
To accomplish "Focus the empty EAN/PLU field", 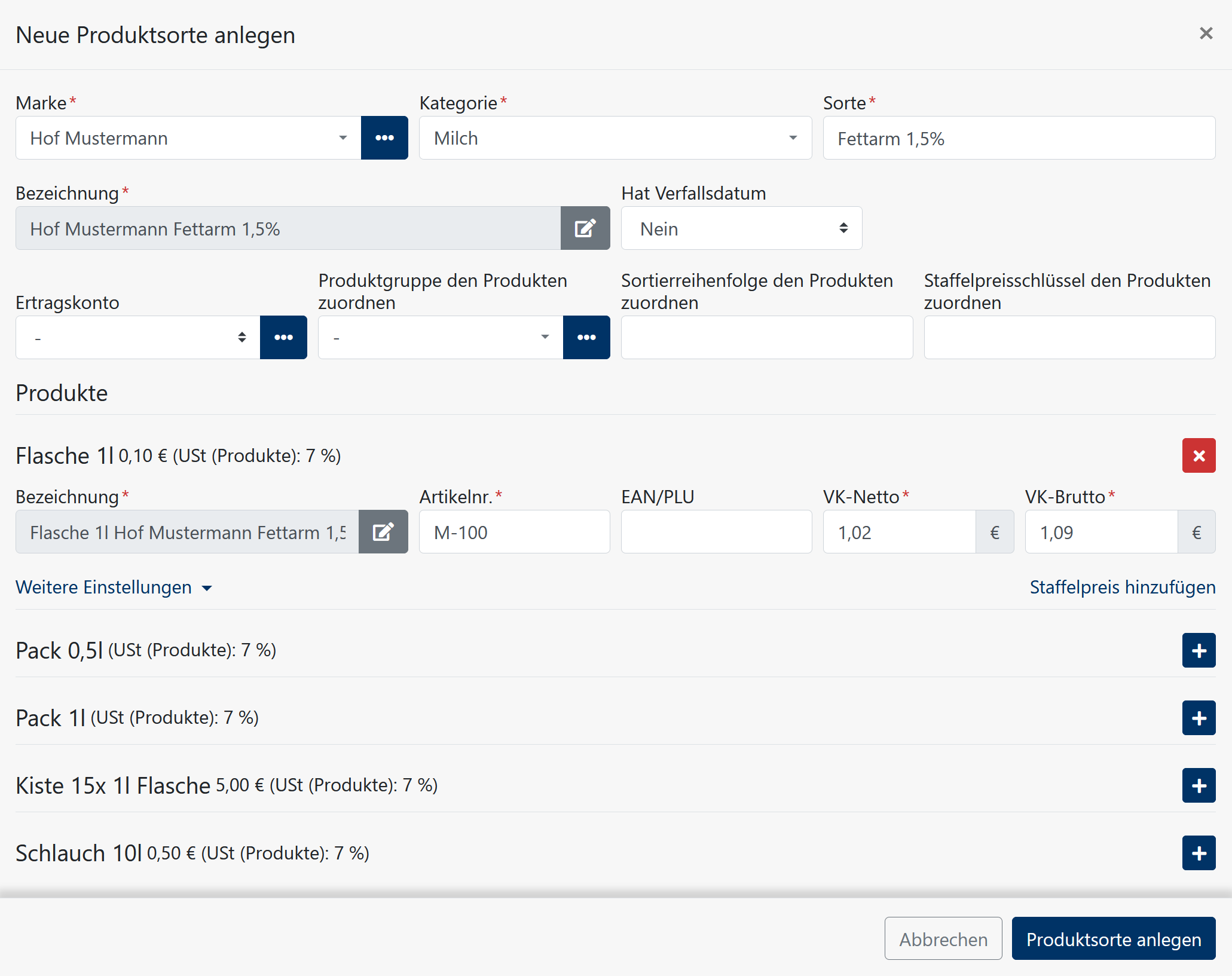I will pos(716,532).
